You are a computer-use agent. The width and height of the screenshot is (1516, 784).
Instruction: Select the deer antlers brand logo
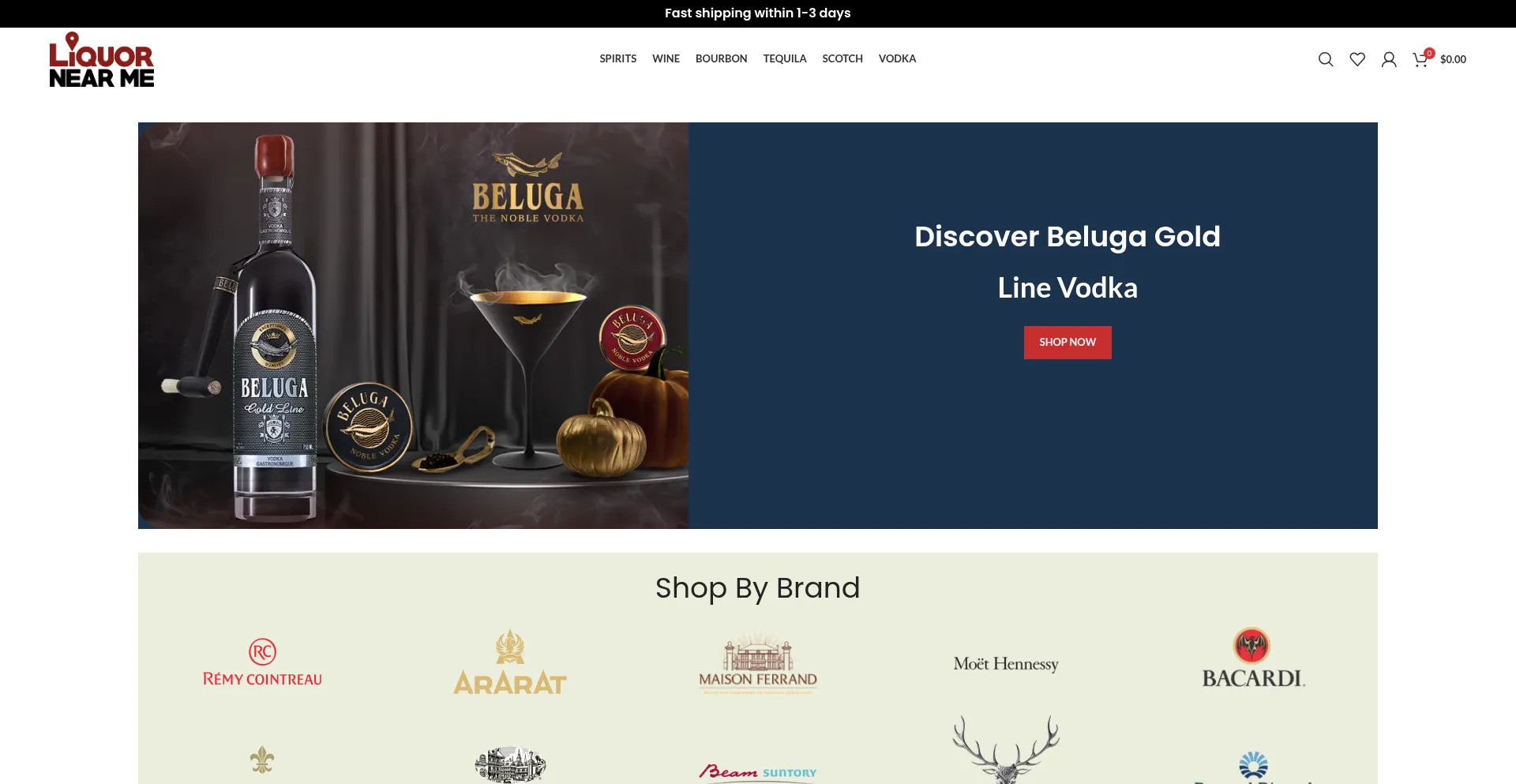(x=1006, y=749)
